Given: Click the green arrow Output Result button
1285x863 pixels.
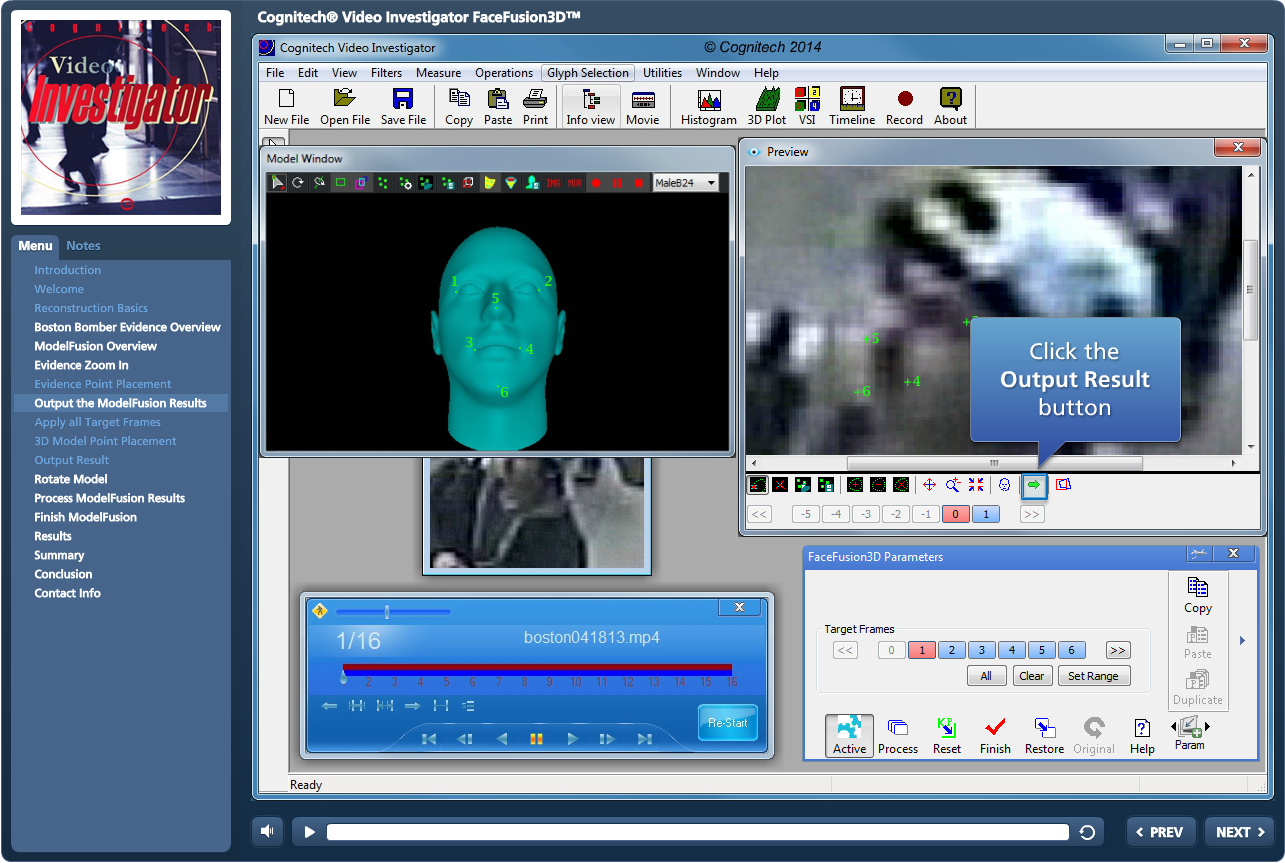Looking at the screenshot, I should coord(1034,485).
